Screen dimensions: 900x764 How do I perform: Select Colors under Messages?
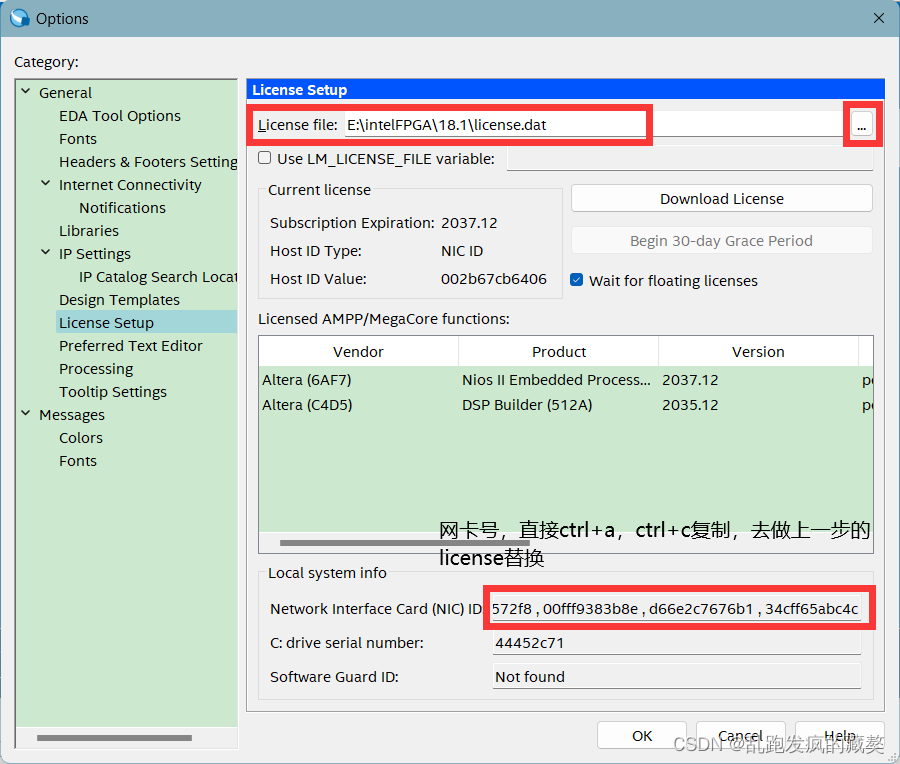(x=80, y=437)
